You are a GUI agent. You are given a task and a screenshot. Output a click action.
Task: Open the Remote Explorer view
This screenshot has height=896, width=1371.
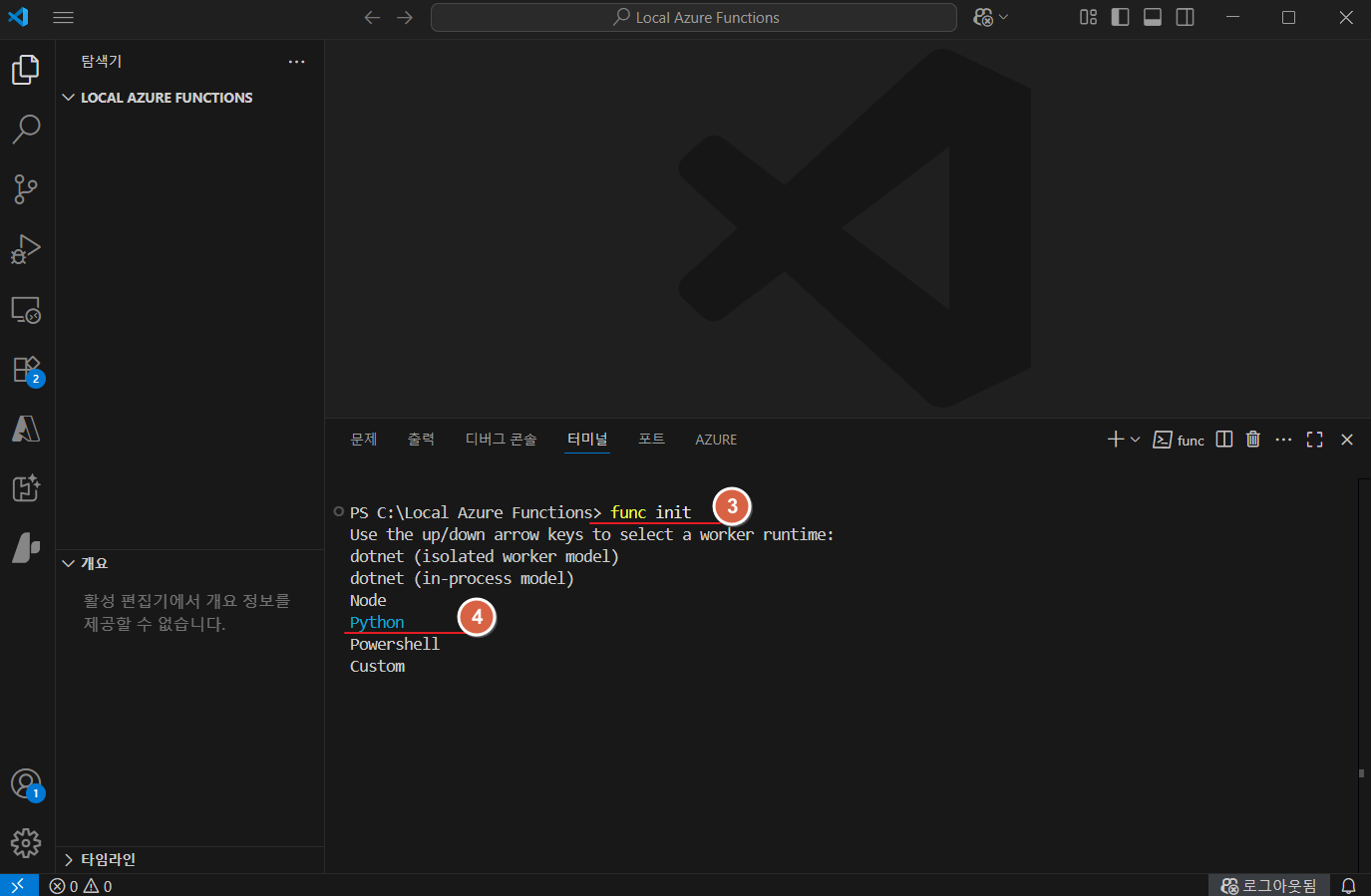click(x=26, y=310)
